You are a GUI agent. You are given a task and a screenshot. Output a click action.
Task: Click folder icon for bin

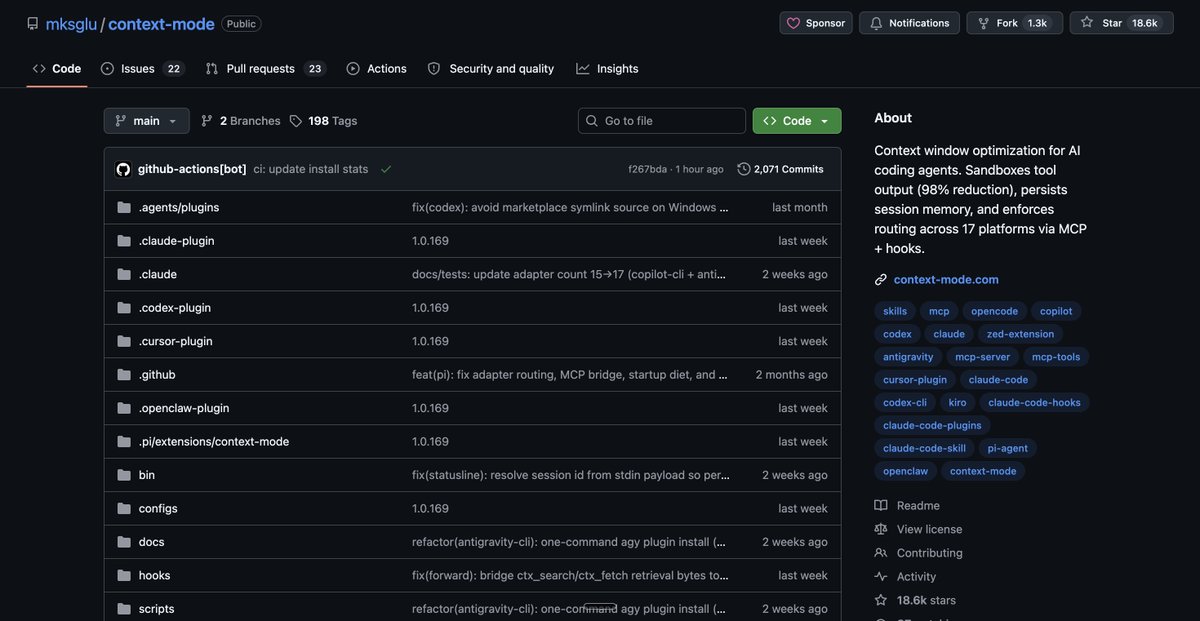(x=124, y=475)
